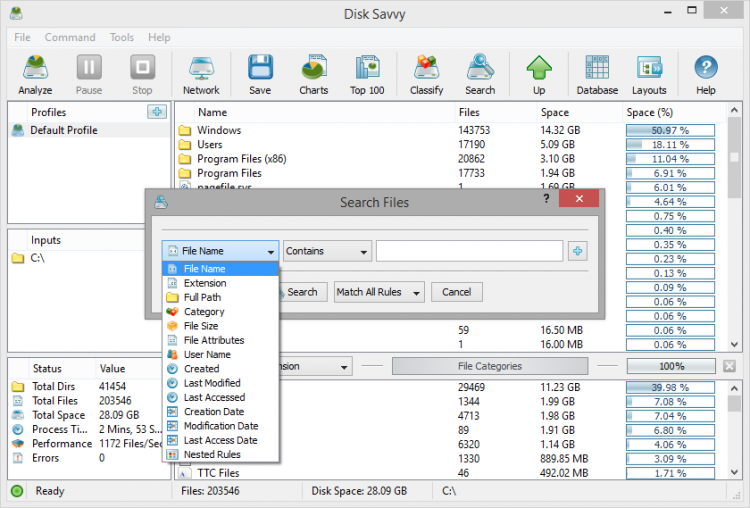The image size is (750, 508).
Task: Choose Full Path from the dropdown list
Action: click(x=221, y=298)
